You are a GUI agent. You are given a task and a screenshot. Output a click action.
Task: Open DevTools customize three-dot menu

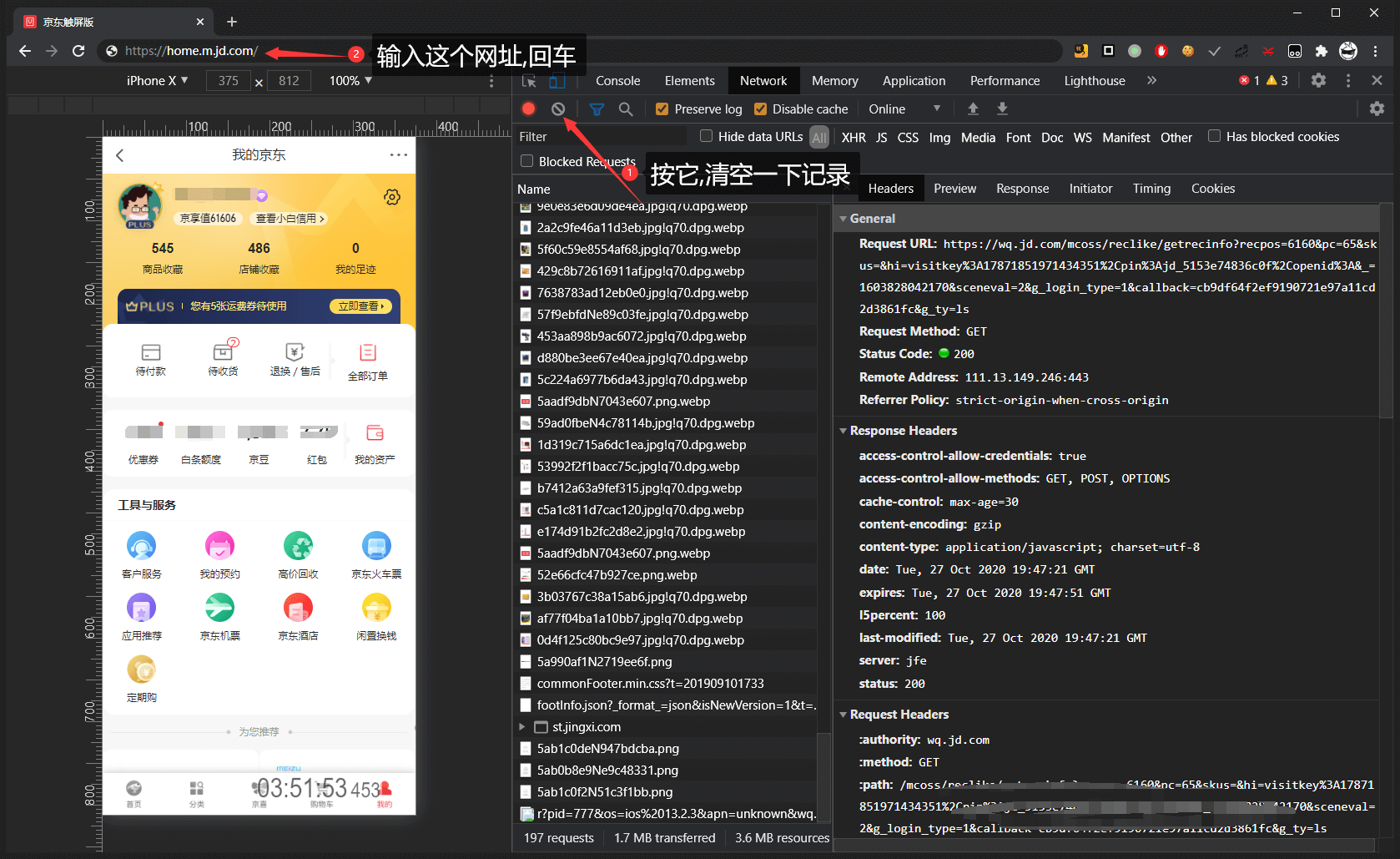(x=1348, y=80)
